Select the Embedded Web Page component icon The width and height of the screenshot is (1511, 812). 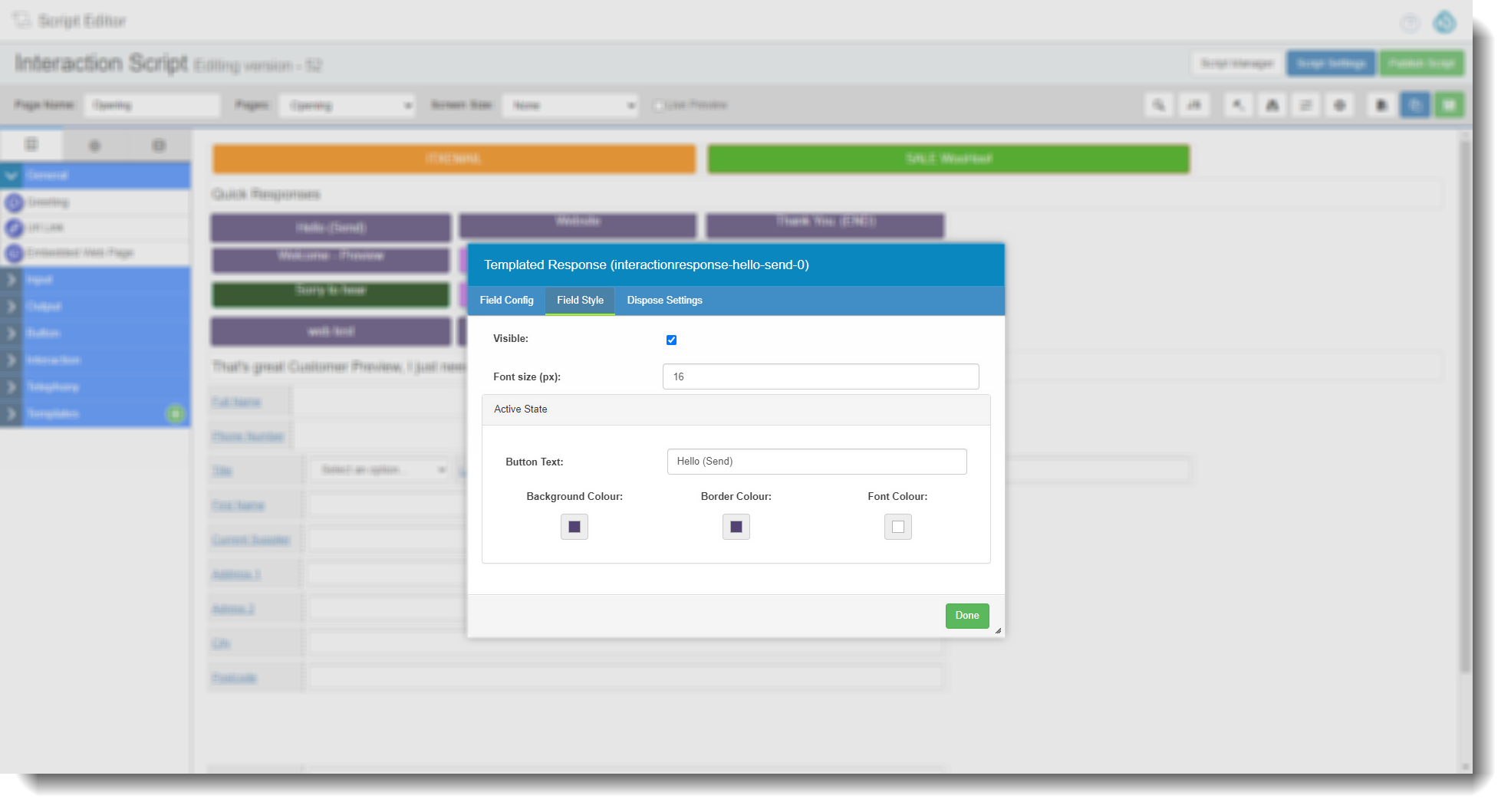(15, 253)
